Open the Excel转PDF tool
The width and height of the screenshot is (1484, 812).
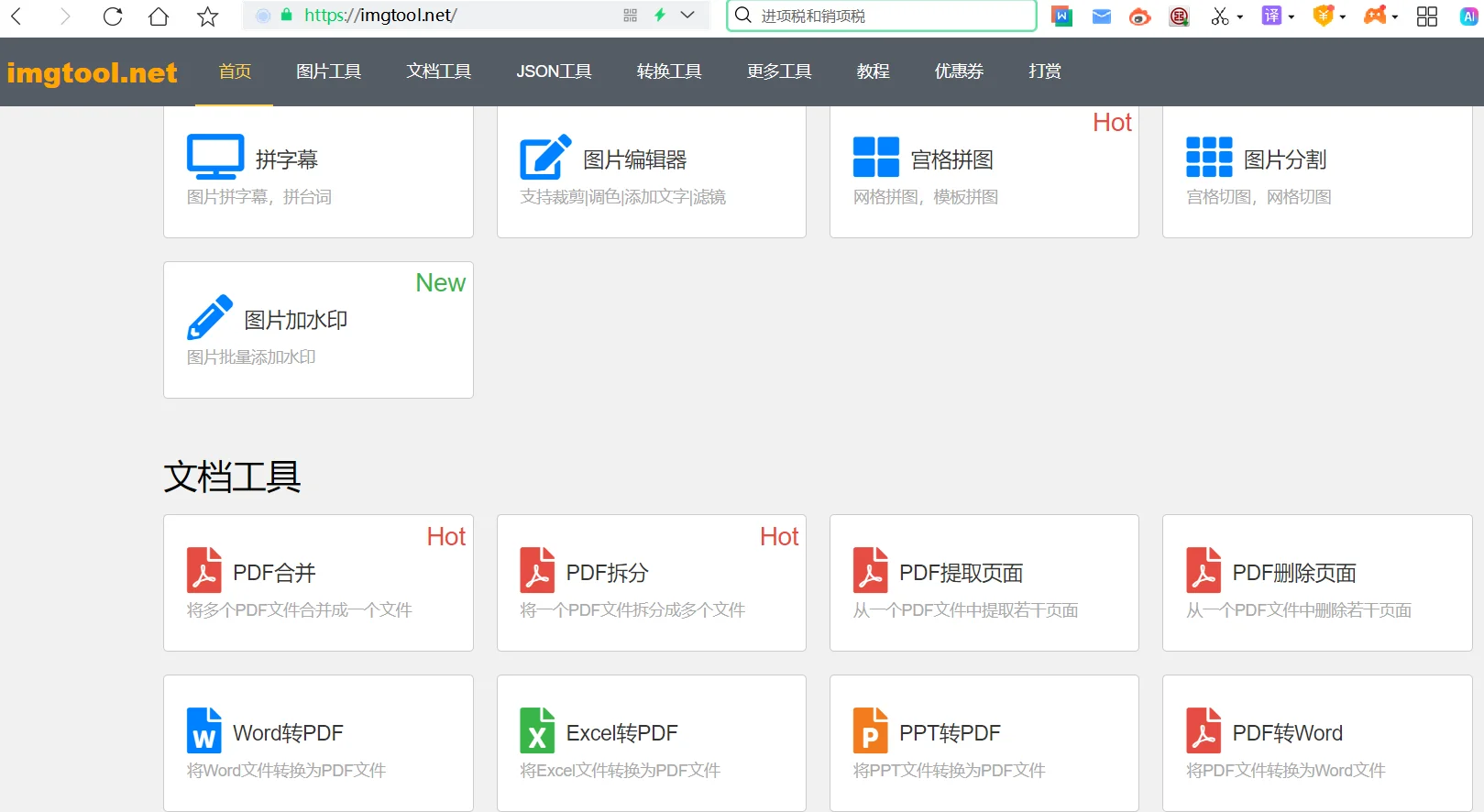click(622, 733)
